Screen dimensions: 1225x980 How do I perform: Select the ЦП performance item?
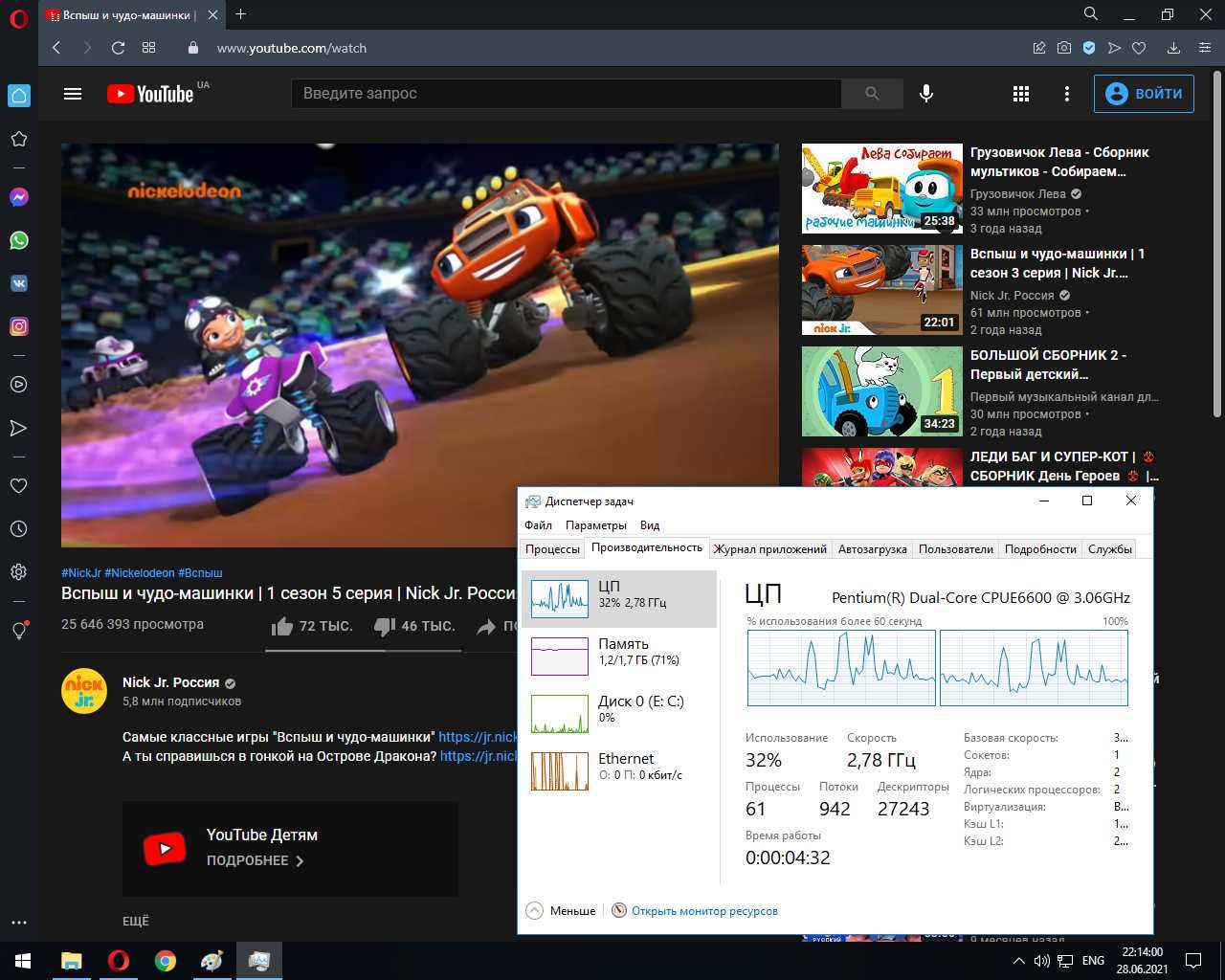(x=619, y=599)
